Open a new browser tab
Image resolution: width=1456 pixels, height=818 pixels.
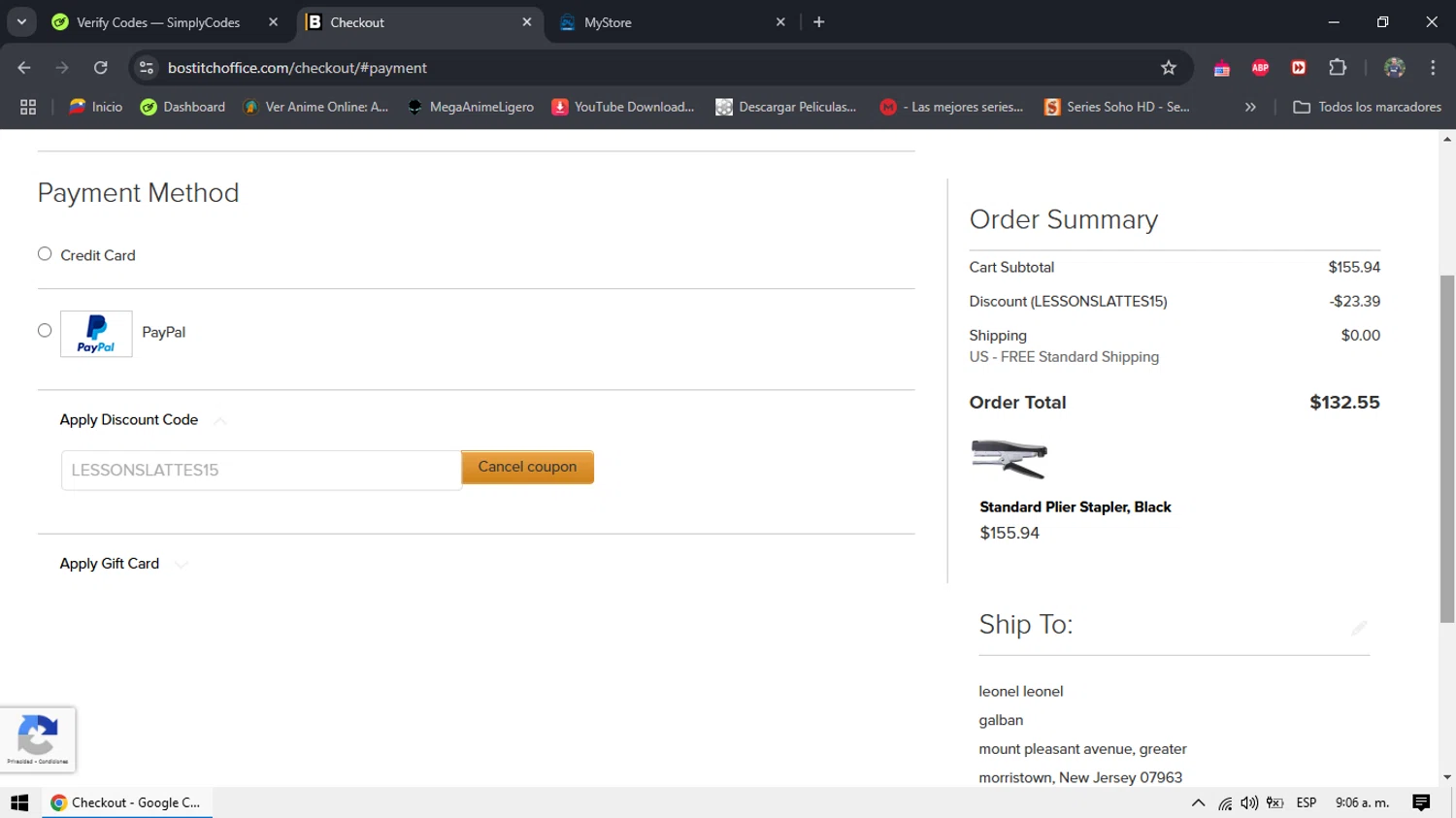click(x=819, y=22)
